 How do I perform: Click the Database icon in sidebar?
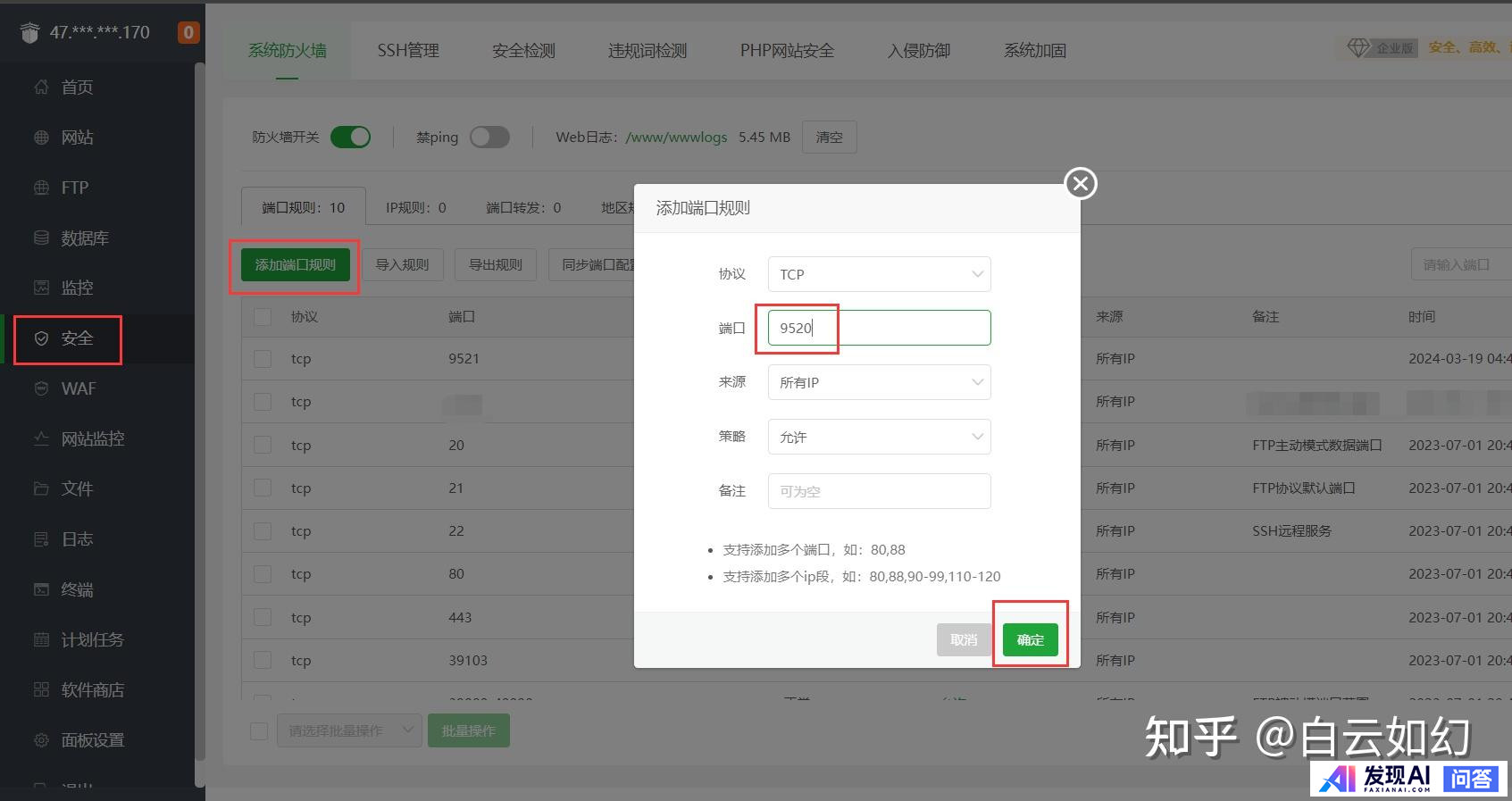coord(41,238)
